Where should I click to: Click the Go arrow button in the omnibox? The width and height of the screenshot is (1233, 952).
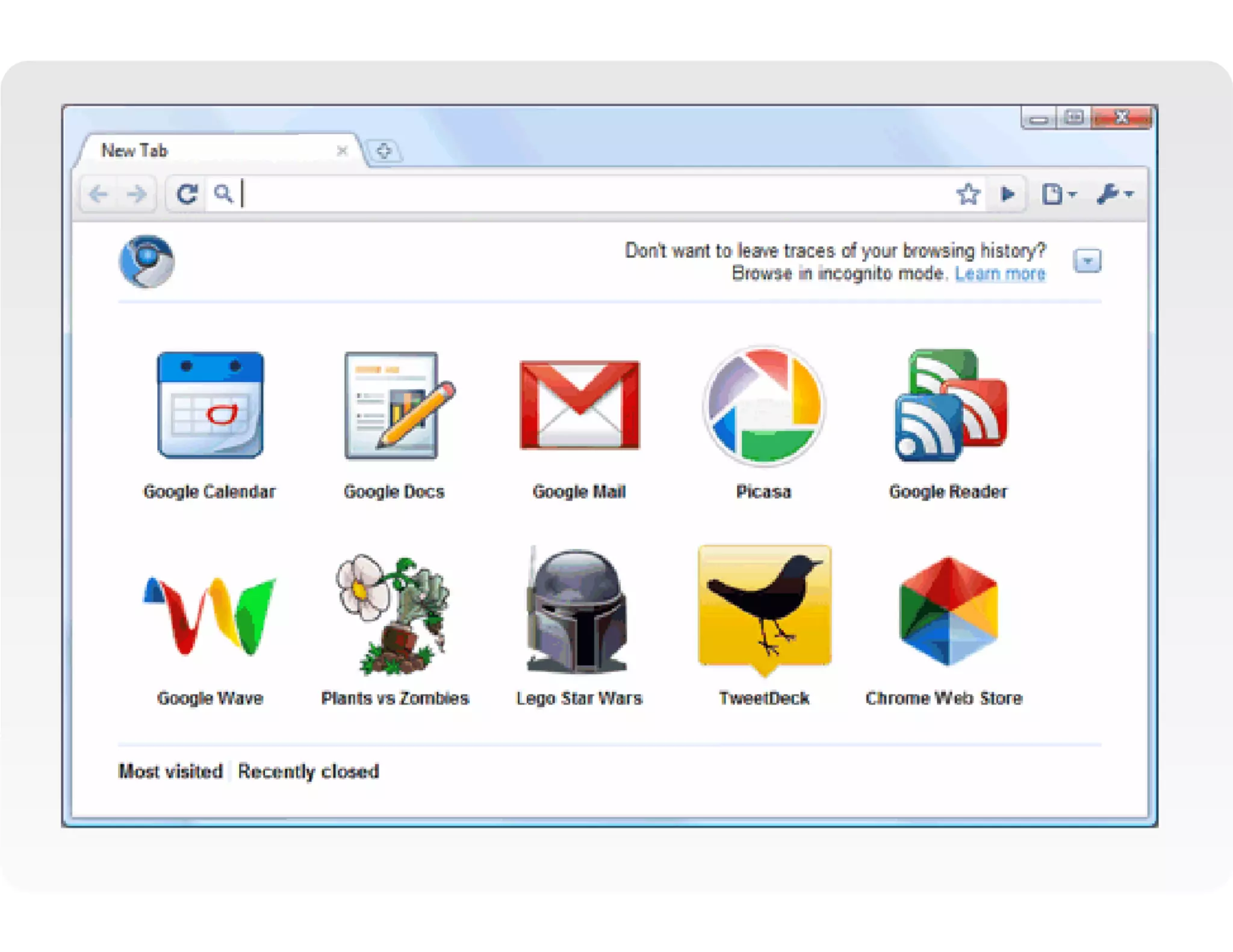pyautogui.click(x=1007, y=194)
